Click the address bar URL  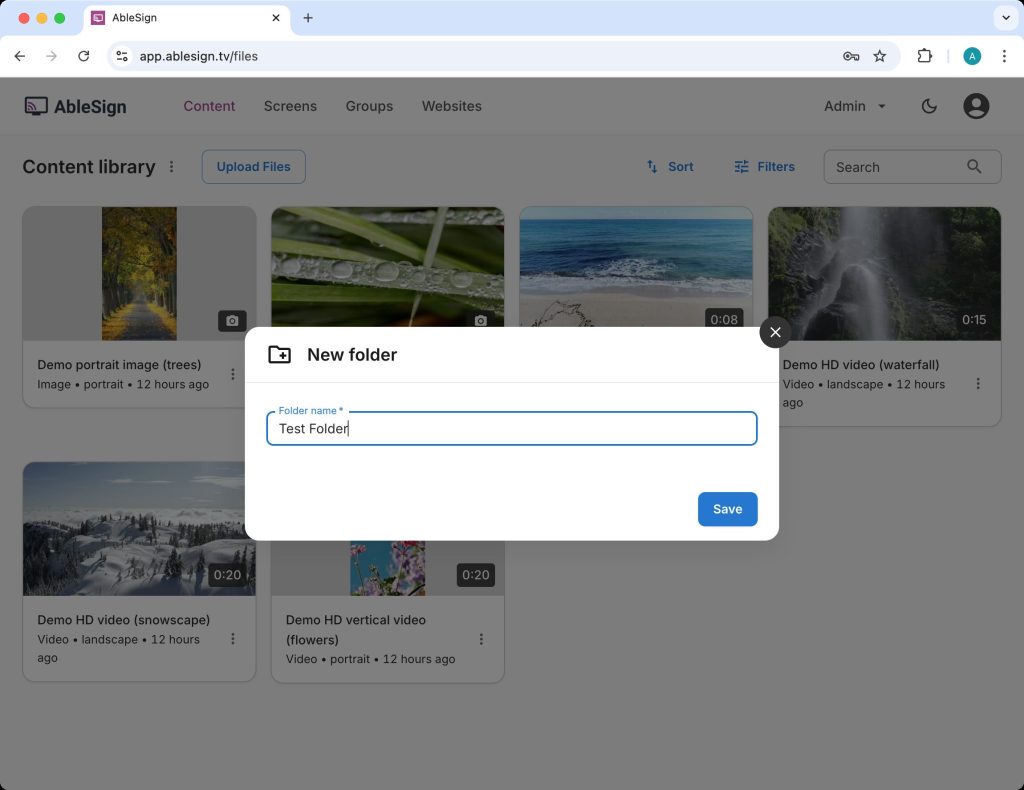[199, 56]
